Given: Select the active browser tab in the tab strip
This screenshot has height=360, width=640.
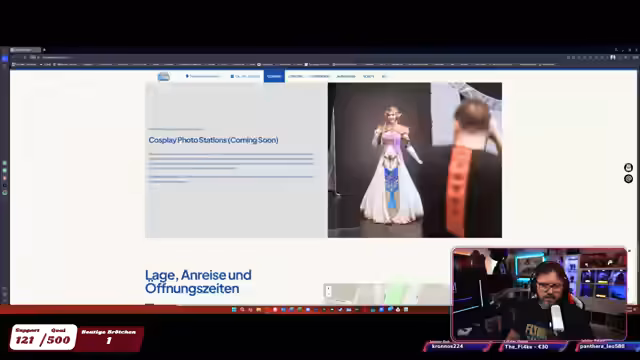Looking at the screenshot, I should click(24, 50).
